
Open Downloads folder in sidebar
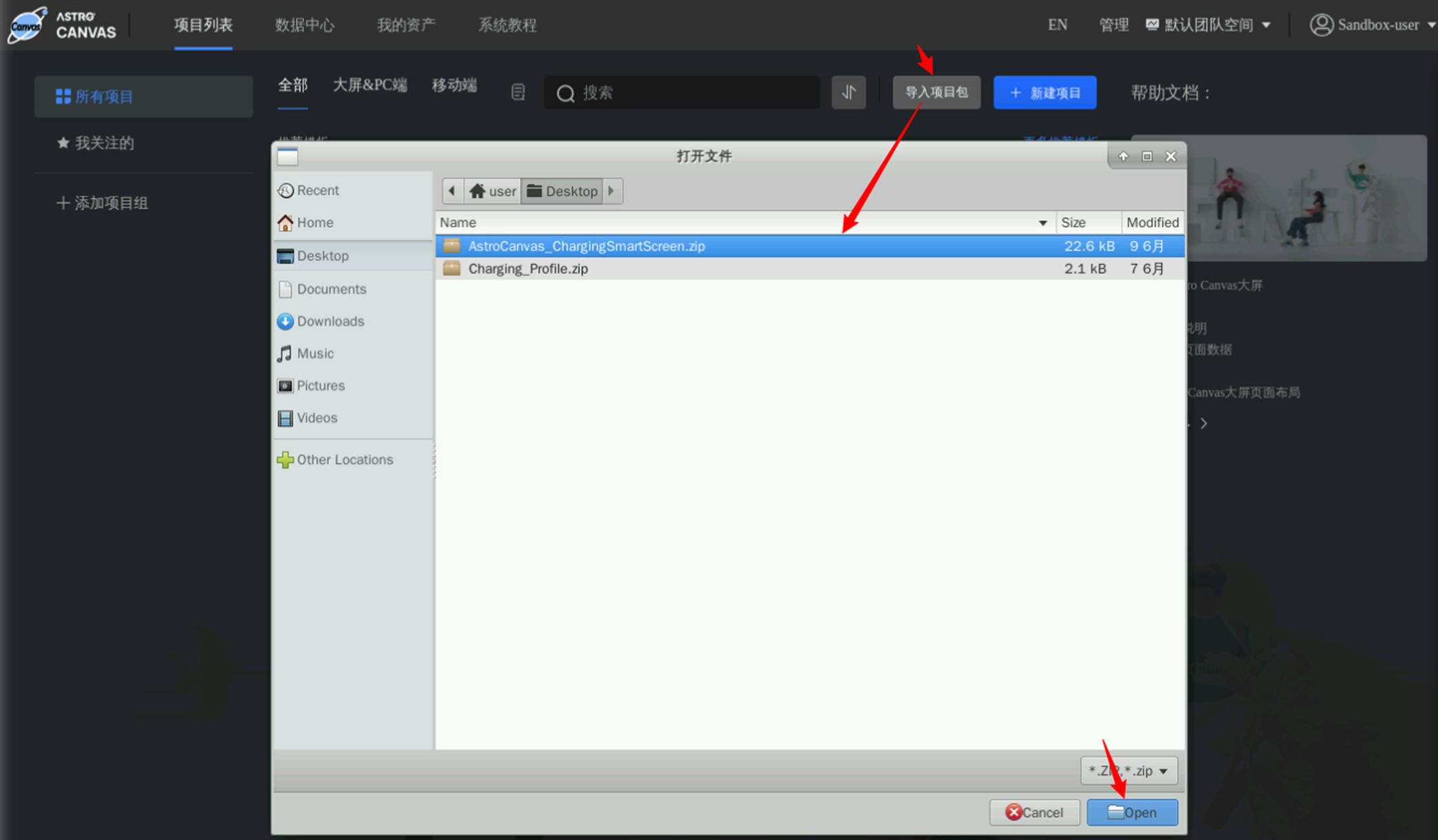(330, 321)
